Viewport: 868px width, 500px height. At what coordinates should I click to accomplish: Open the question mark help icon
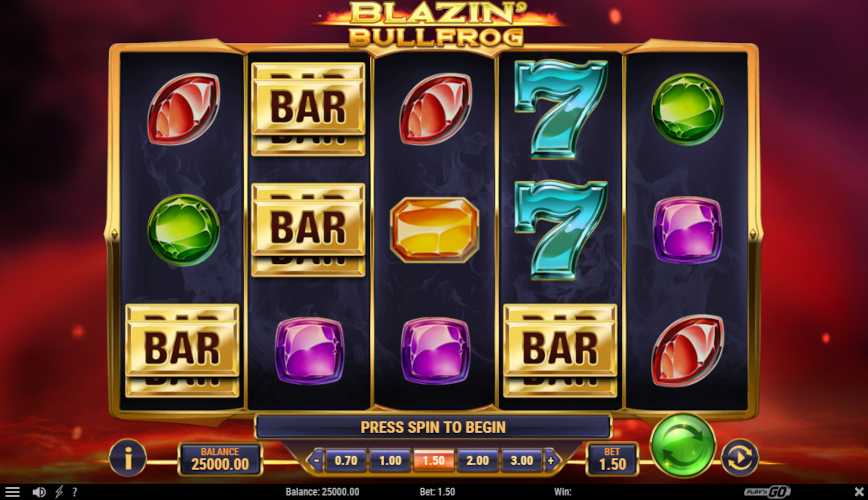75,492
